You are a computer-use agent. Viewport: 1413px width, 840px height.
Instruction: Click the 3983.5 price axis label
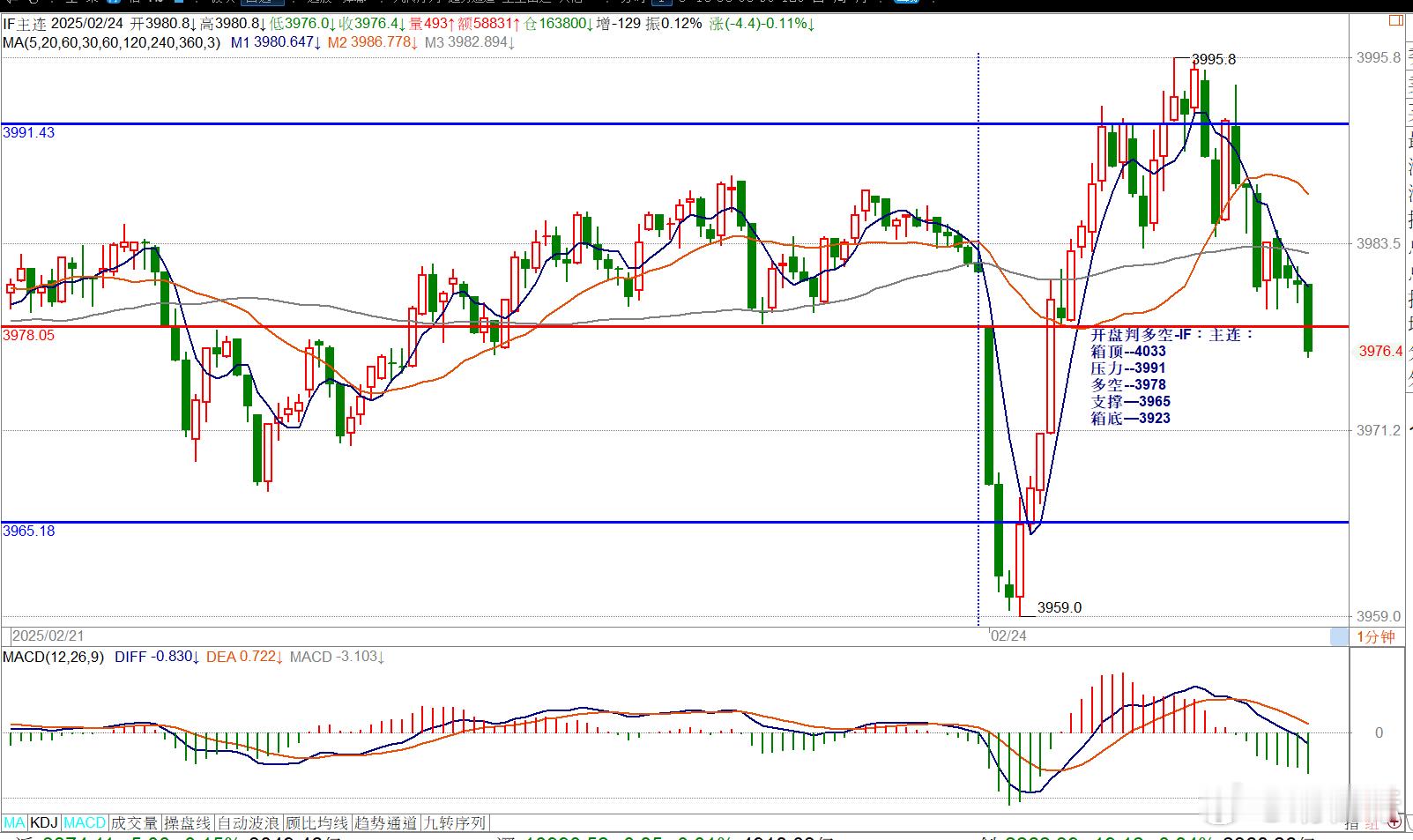coord(1379,244)
